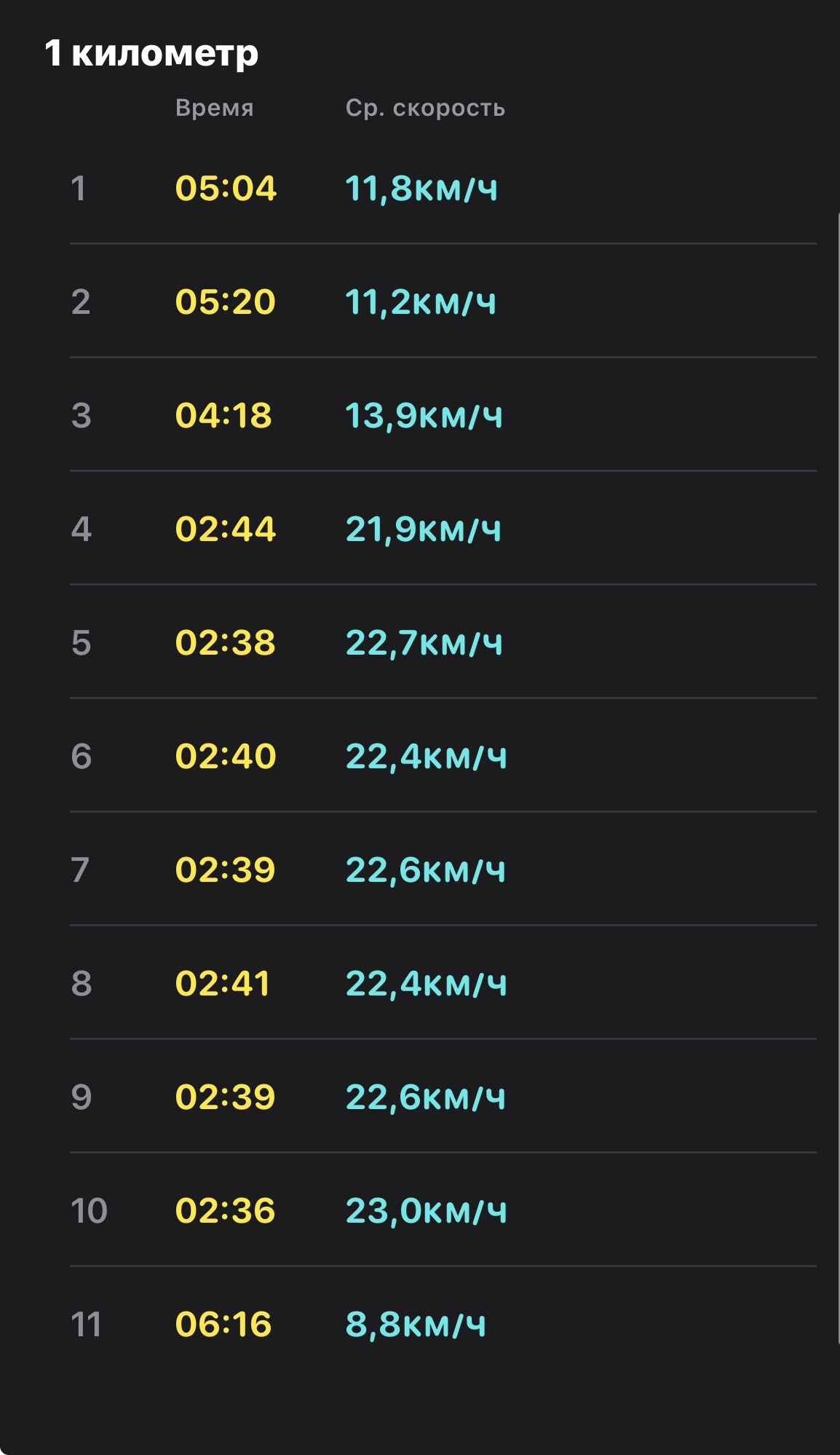Tap the 11,8км/ч speed in split 1
840x1455 pixels.
[x=421, y=189]
